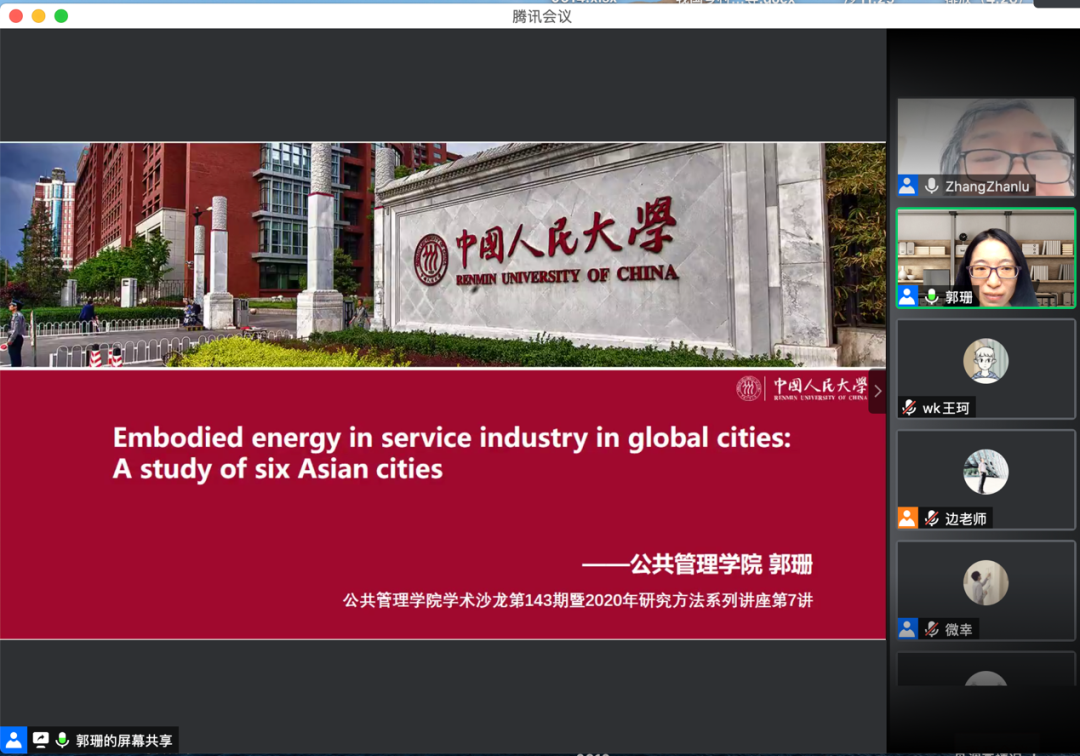Click the orange user badge beside 边老师
Screen dimensions: 1080x756
pyautogui.click(x=907, y=518)
